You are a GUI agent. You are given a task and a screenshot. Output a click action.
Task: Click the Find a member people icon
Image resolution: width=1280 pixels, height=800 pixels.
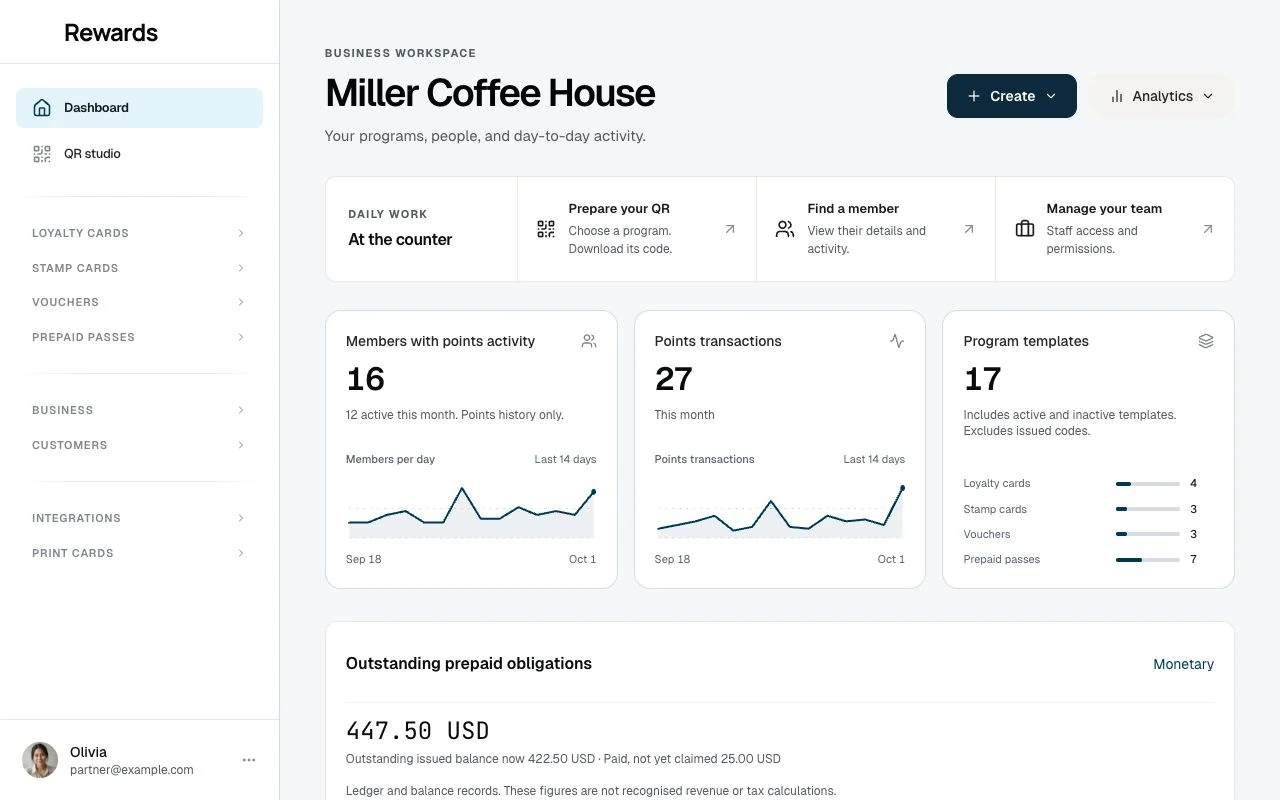(785, 229)
